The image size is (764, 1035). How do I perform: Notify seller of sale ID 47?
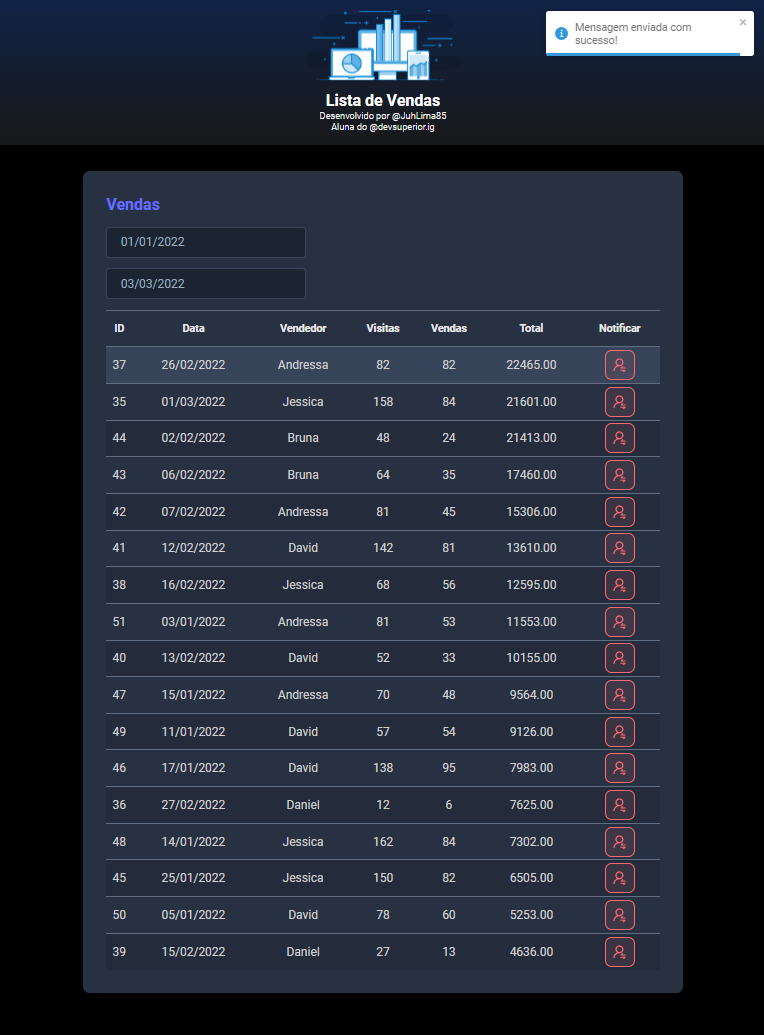(619, 695)
